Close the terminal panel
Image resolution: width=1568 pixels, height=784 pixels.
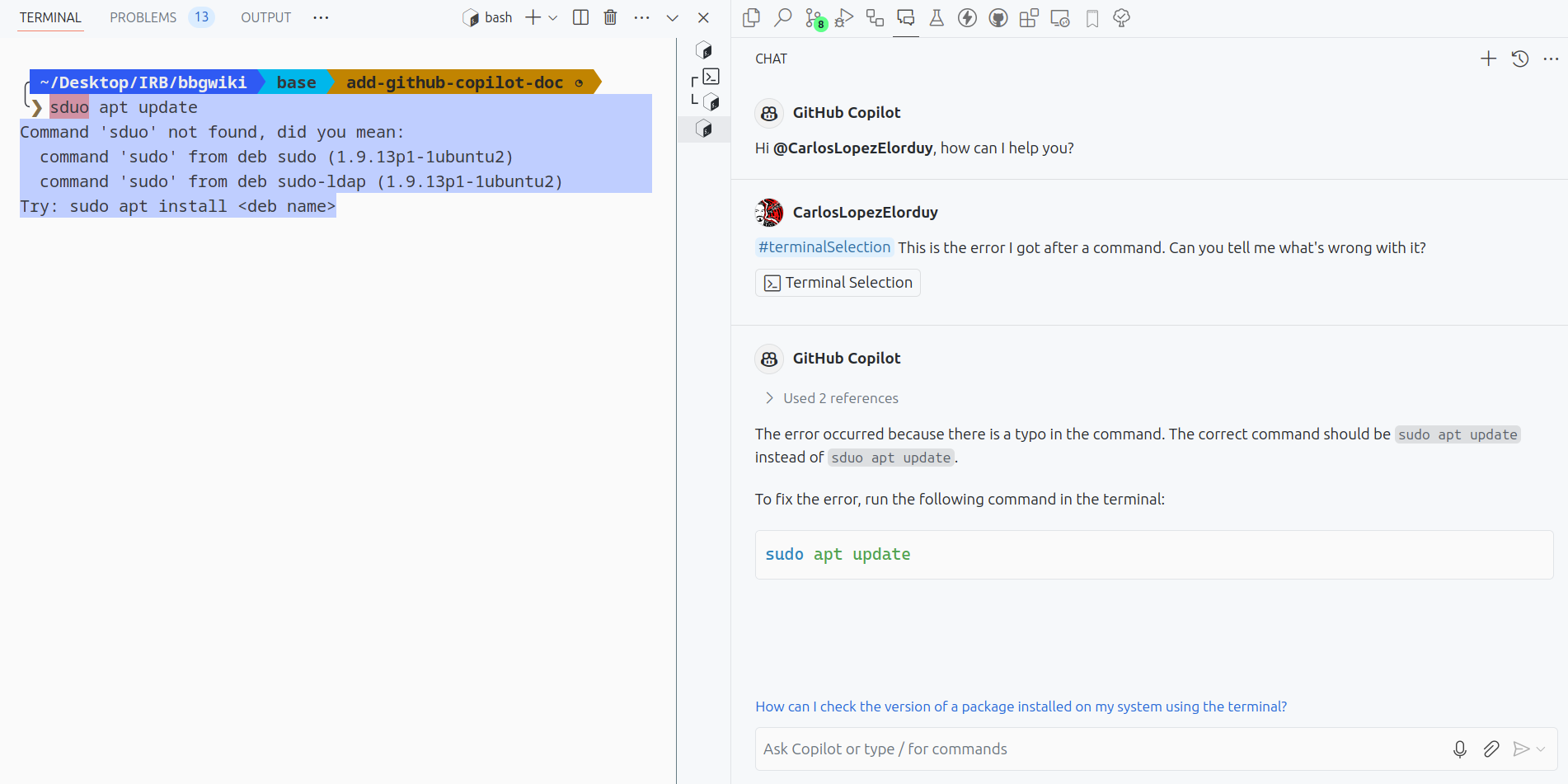[x=703, y=17]
